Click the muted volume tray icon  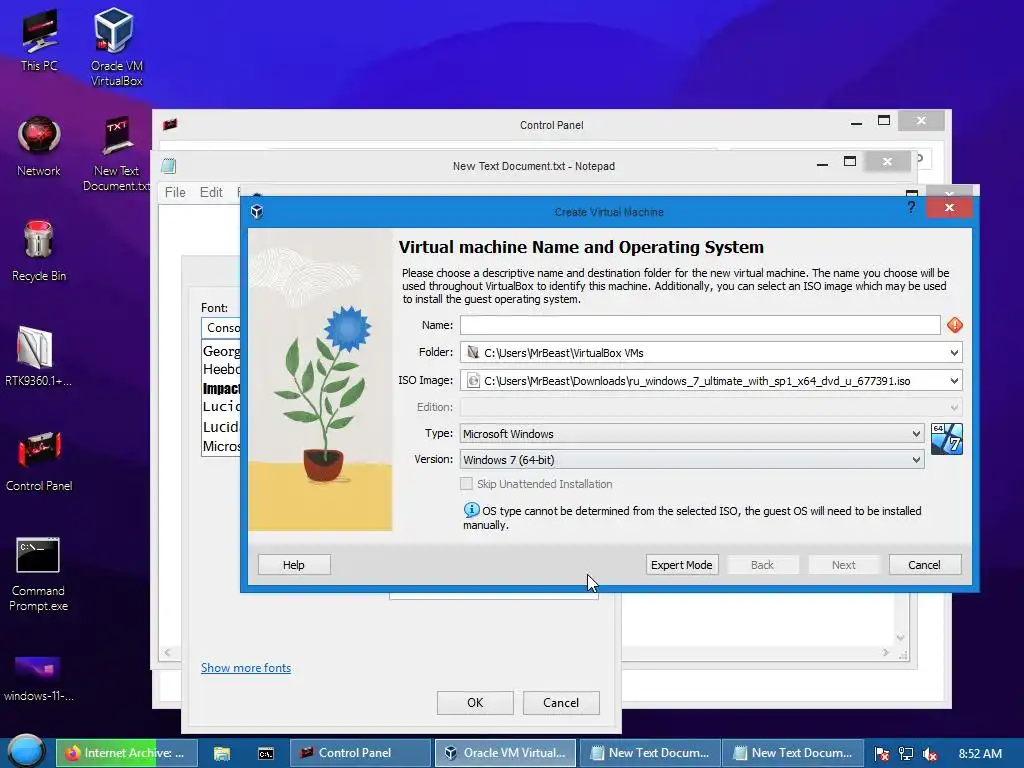pos(930,754)
